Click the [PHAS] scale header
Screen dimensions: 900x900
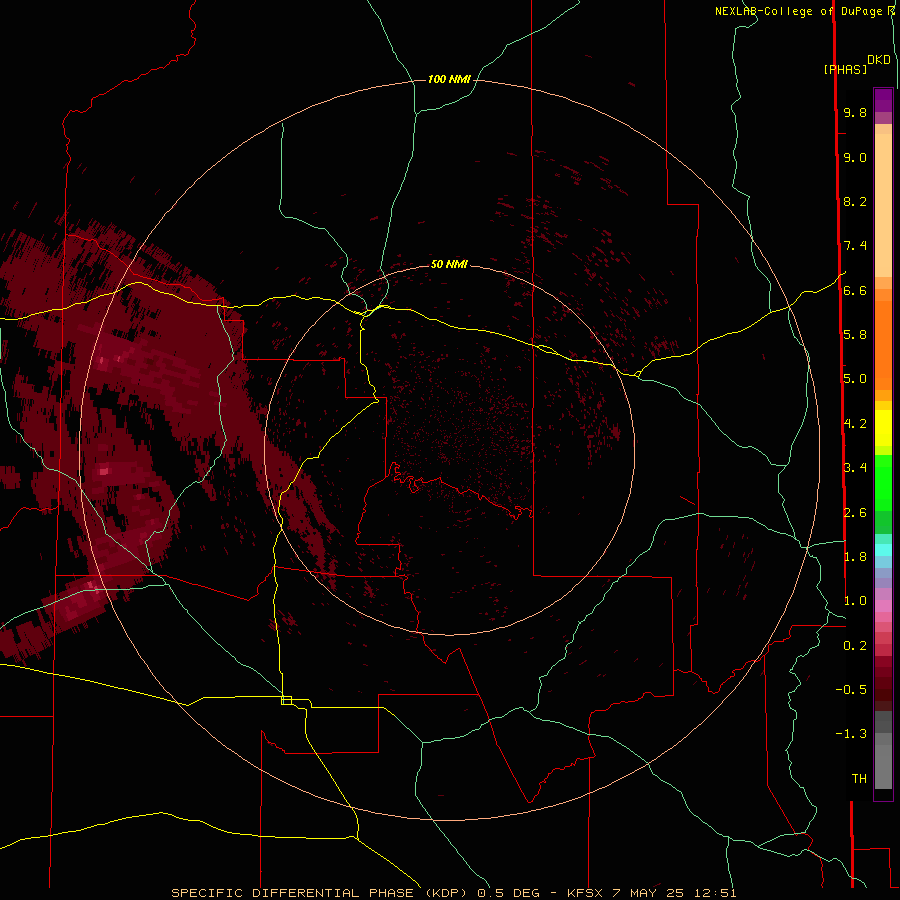(845, 69)
